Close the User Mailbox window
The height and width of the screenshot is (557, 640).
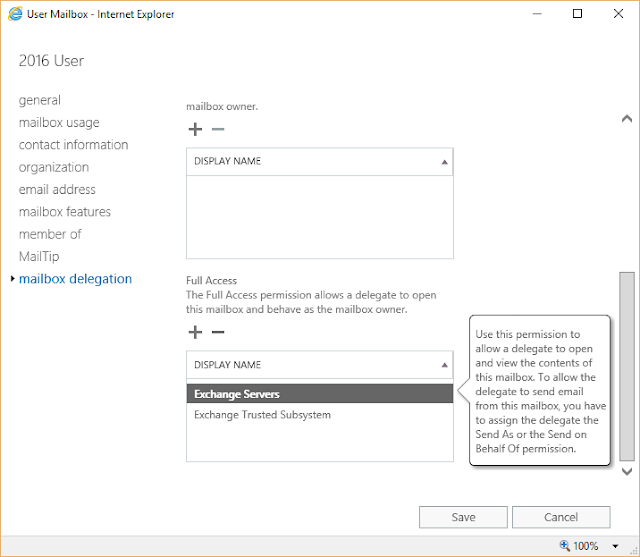(618, 14)
